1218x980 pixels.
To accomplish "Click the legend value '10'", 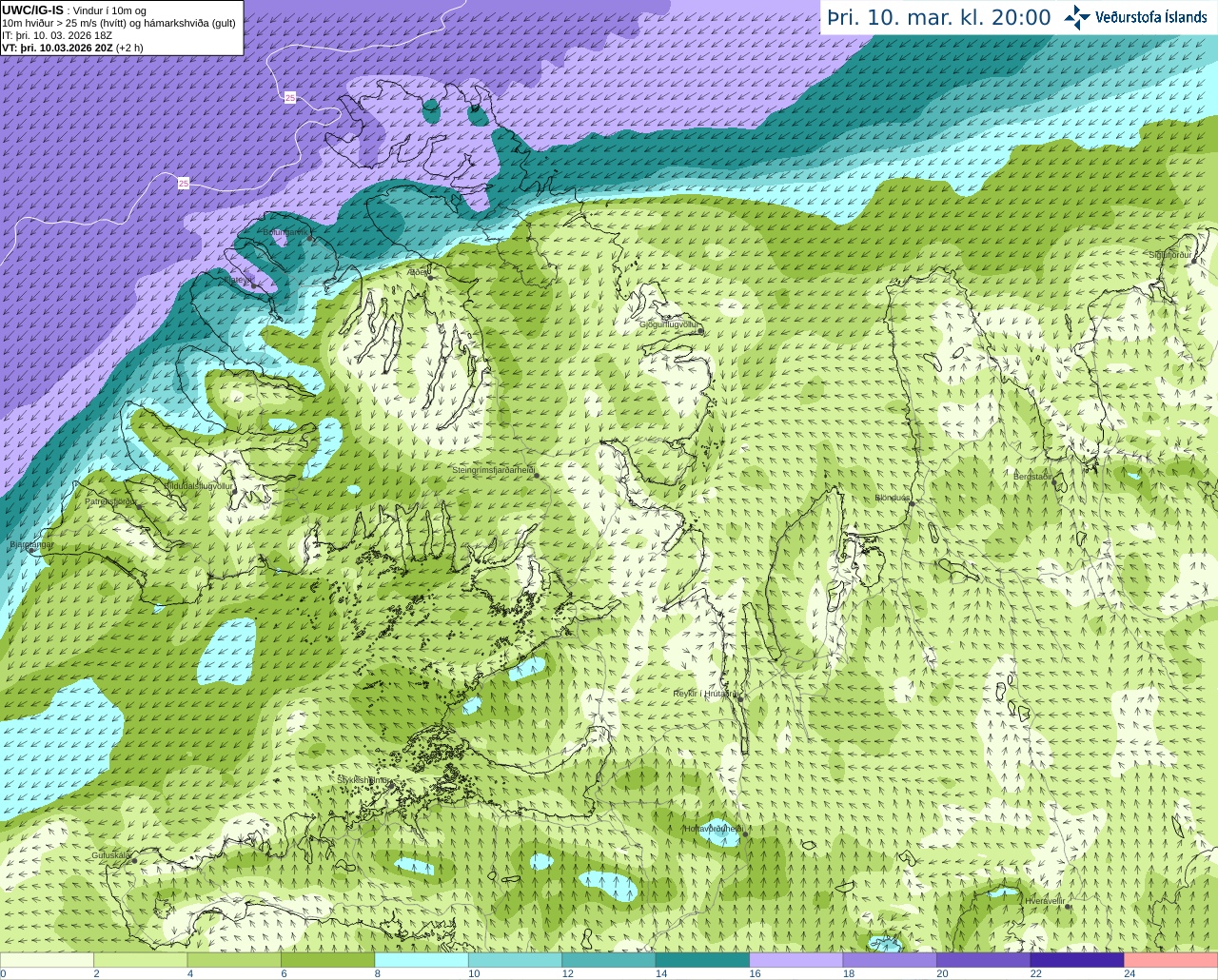I will click(474, 973).
